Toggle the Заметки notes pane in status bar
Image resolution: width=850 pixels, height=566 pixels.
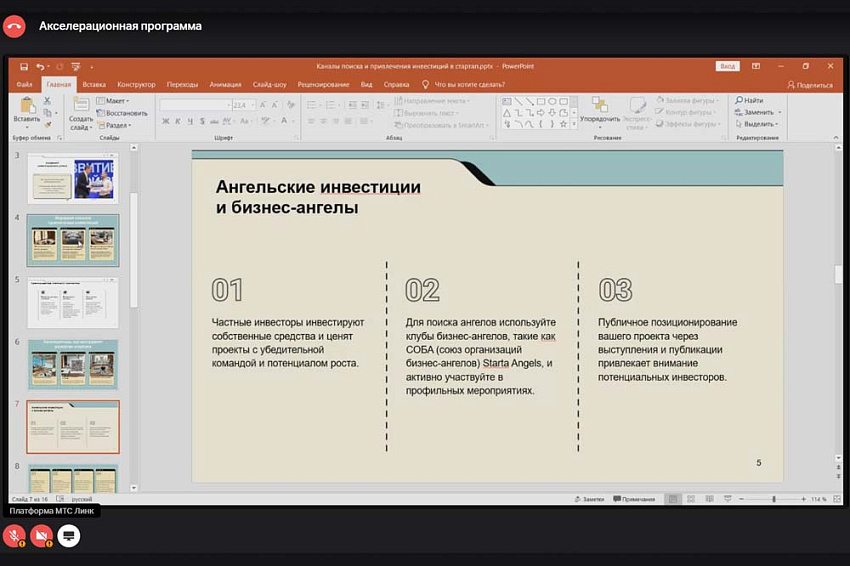(592, 498)
